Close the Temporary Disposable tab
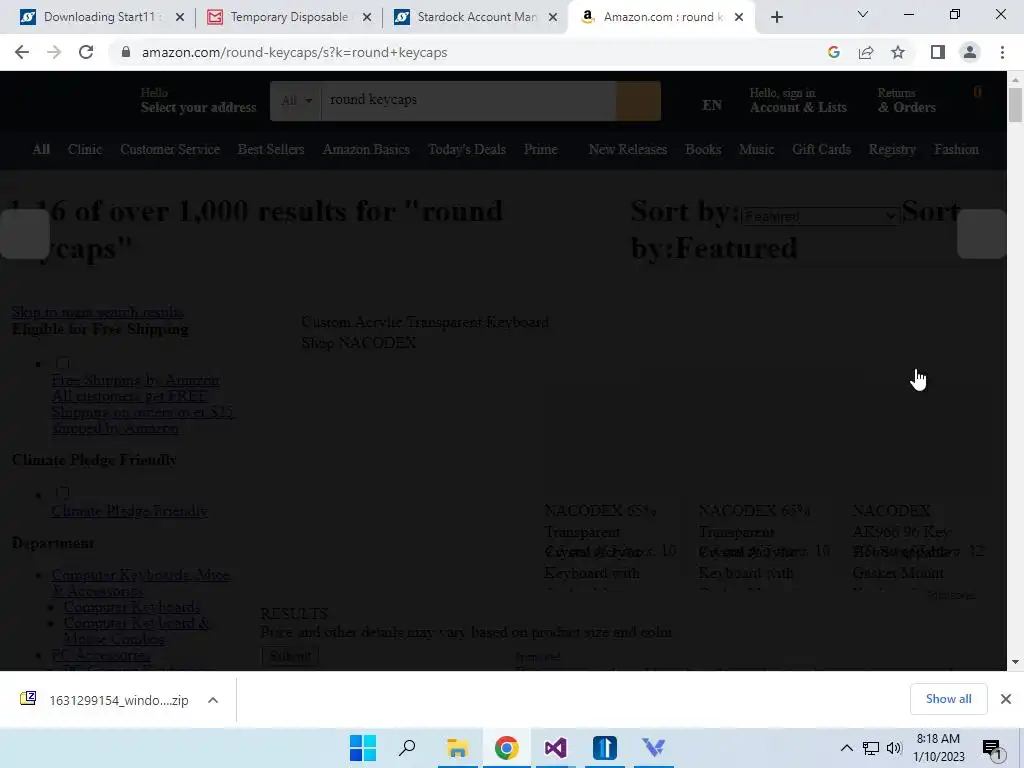 [x=367, y=17]
